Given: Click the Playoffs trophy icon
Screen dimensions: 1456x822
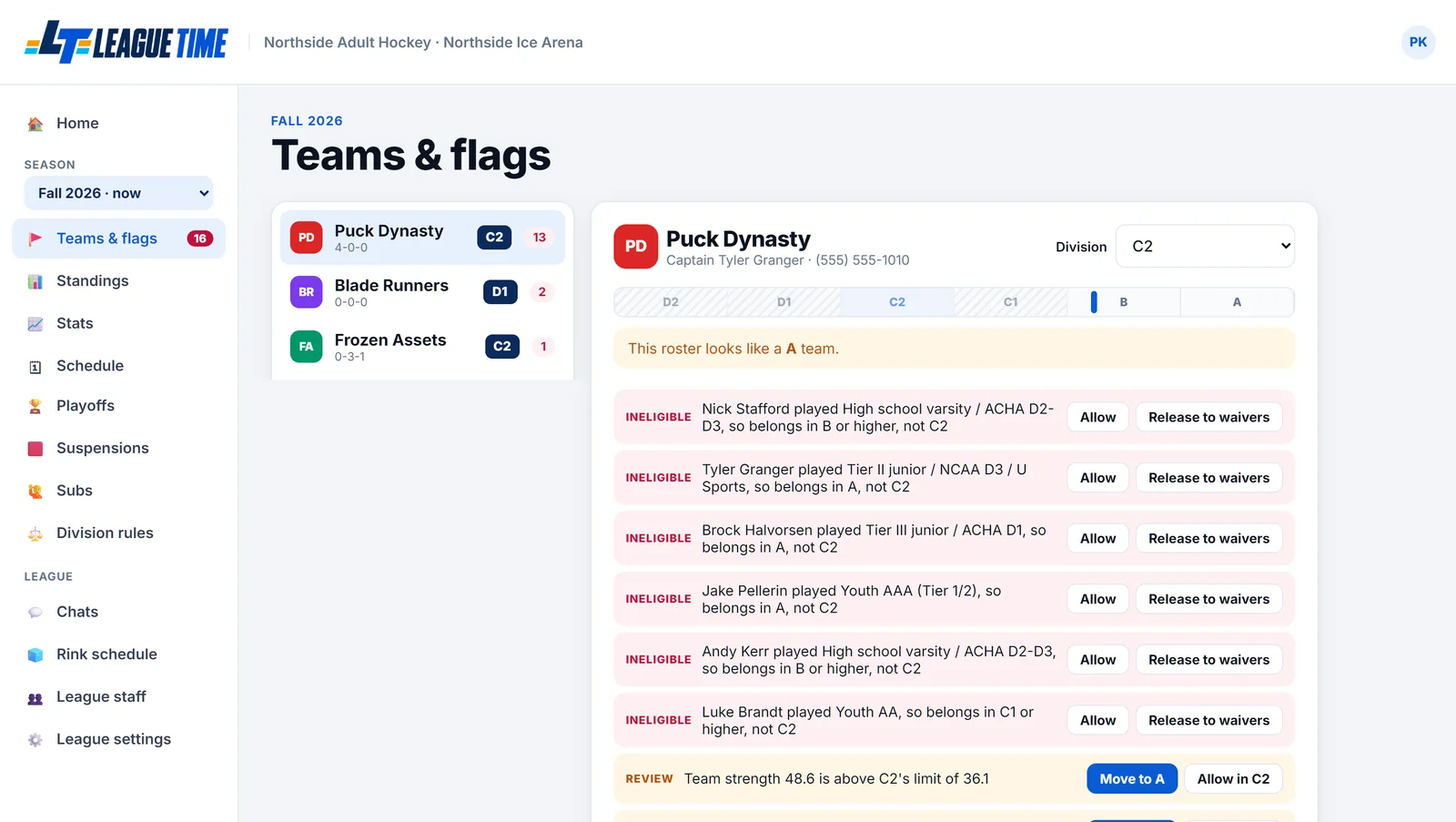Looking at the screenshot, I should click(x=35, y=406).
